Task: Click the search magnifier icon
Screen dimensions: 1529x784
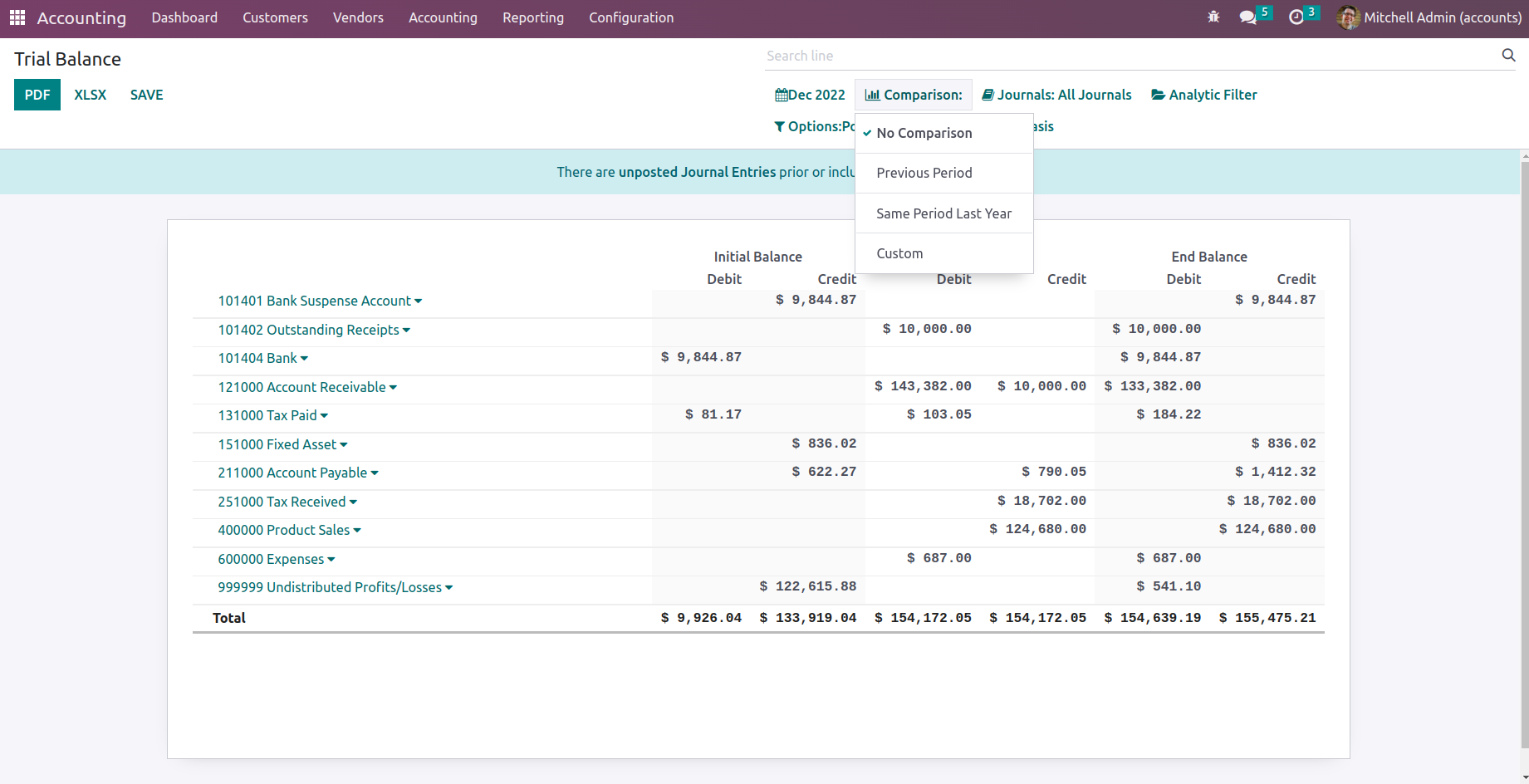Action: point(1508,55)
